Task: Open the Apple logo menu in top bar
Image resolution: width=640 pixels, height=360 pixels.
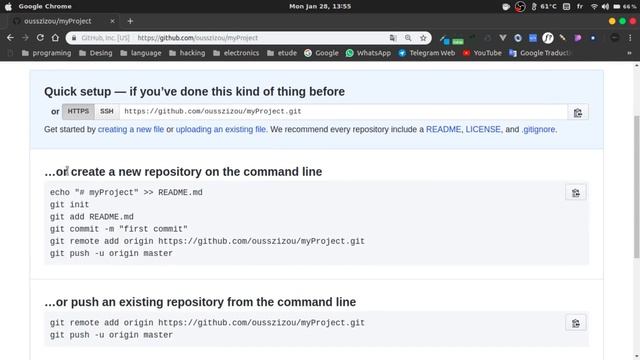Action: [x=8, y=7]
